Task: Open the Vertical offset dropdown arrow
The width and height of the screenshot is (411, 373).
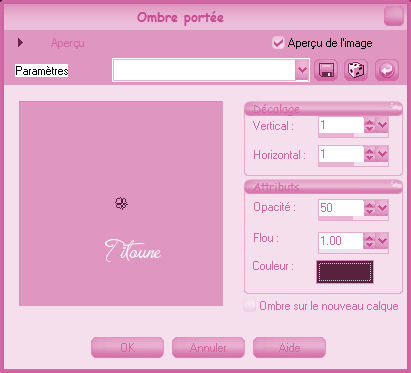Action: pyautogui.click(x=382, y=125)
